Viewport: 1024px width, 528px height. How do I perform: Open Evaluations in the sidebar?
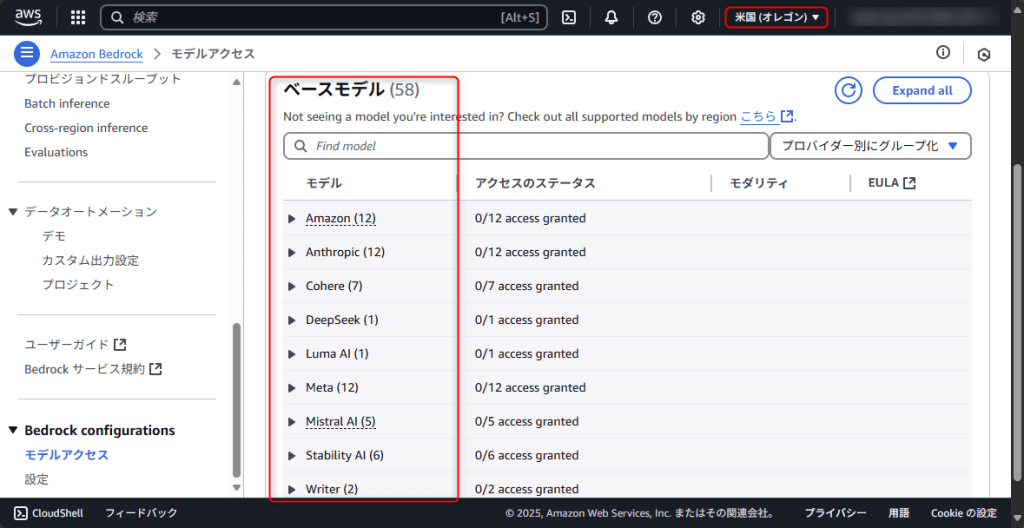56,152
